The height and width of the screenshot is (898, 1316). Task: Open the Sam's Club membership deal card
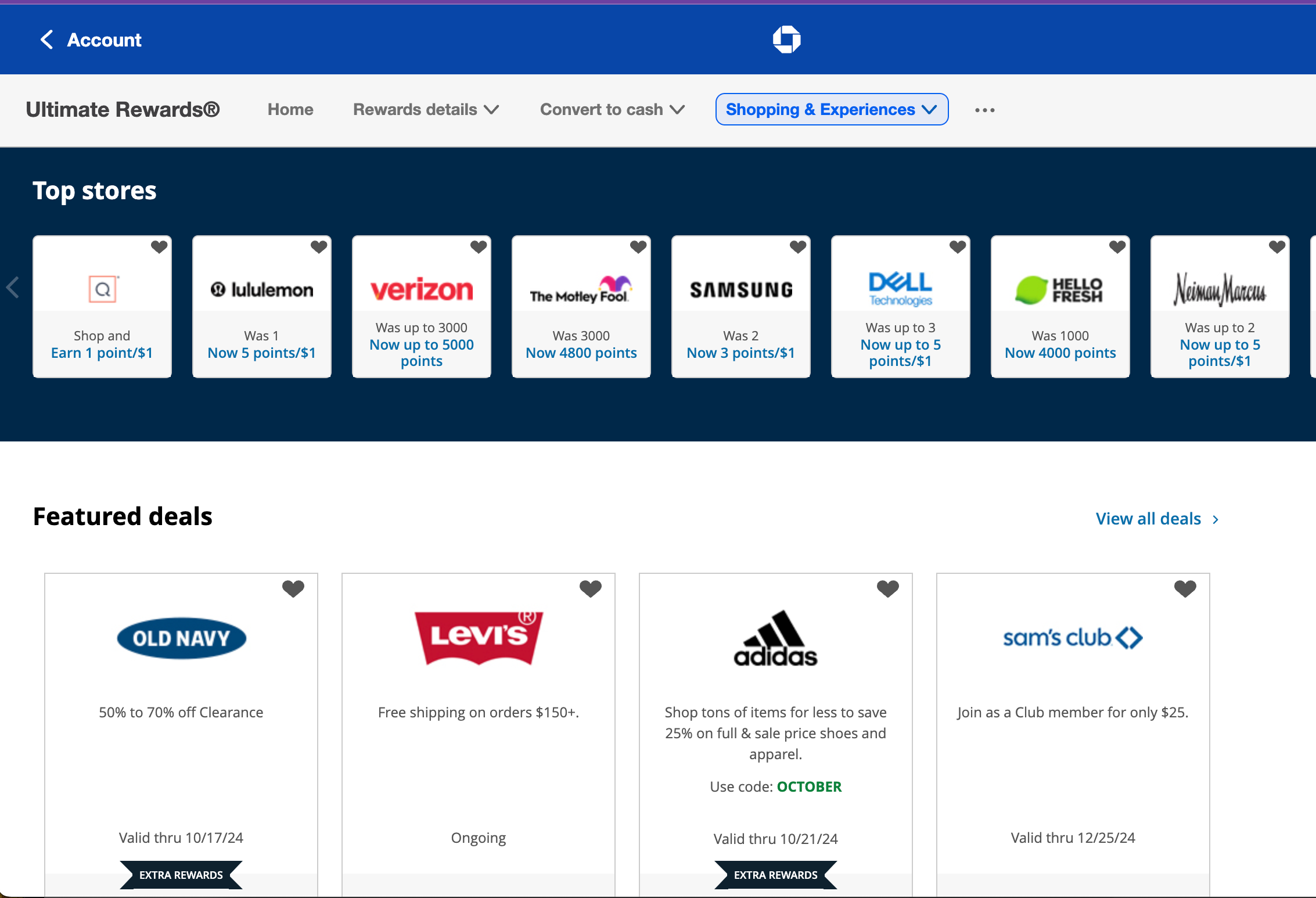point(1073,712)
